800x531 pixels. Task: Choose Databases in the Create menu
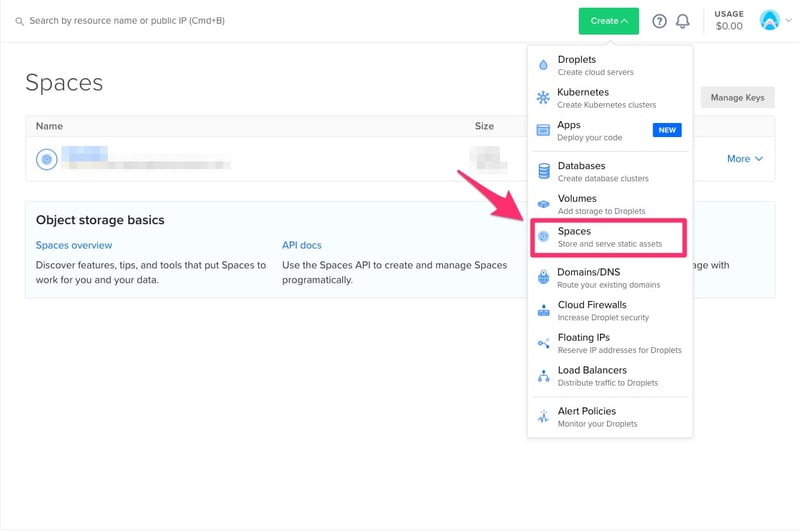610,171
